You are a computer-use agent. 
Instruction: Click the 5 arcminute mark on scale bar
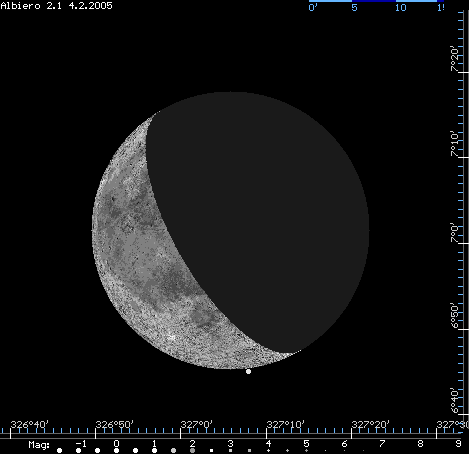[x=354, y=8]
